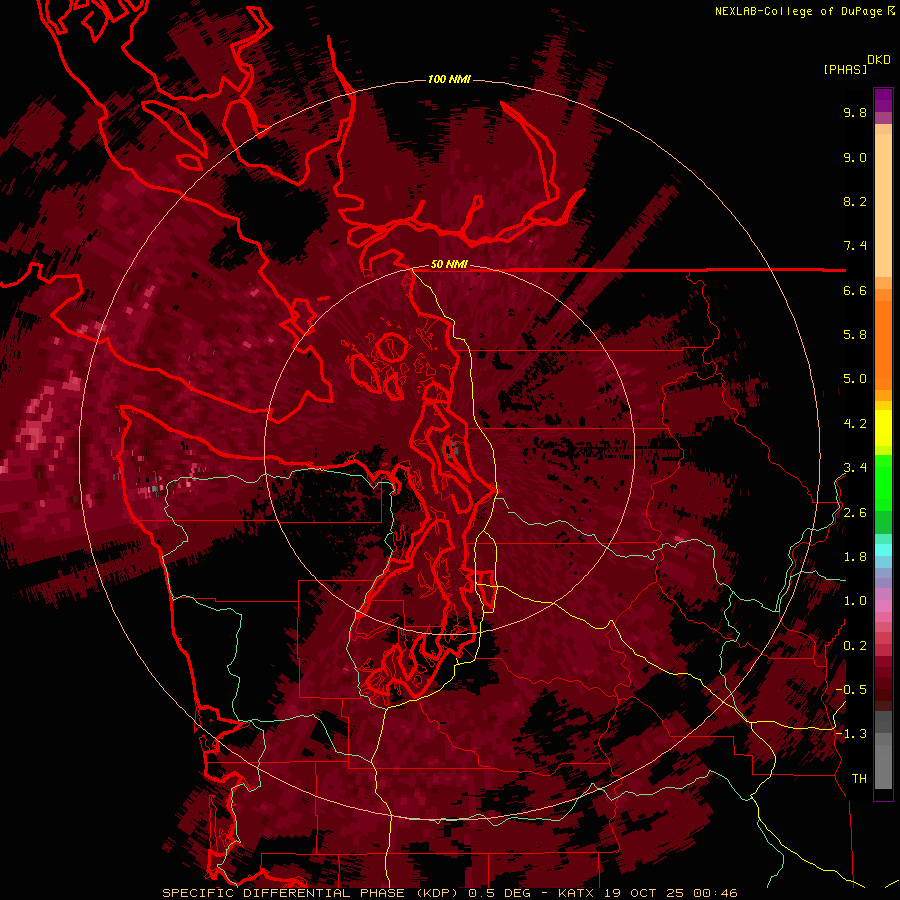Click the cyan swatch on the color scale

click(x=883, y=550)
